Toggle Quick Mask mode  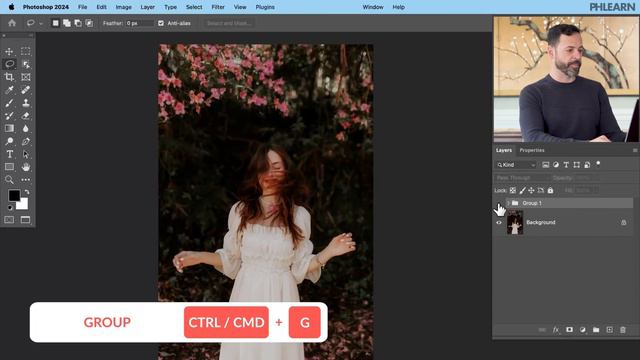[9, 220]
